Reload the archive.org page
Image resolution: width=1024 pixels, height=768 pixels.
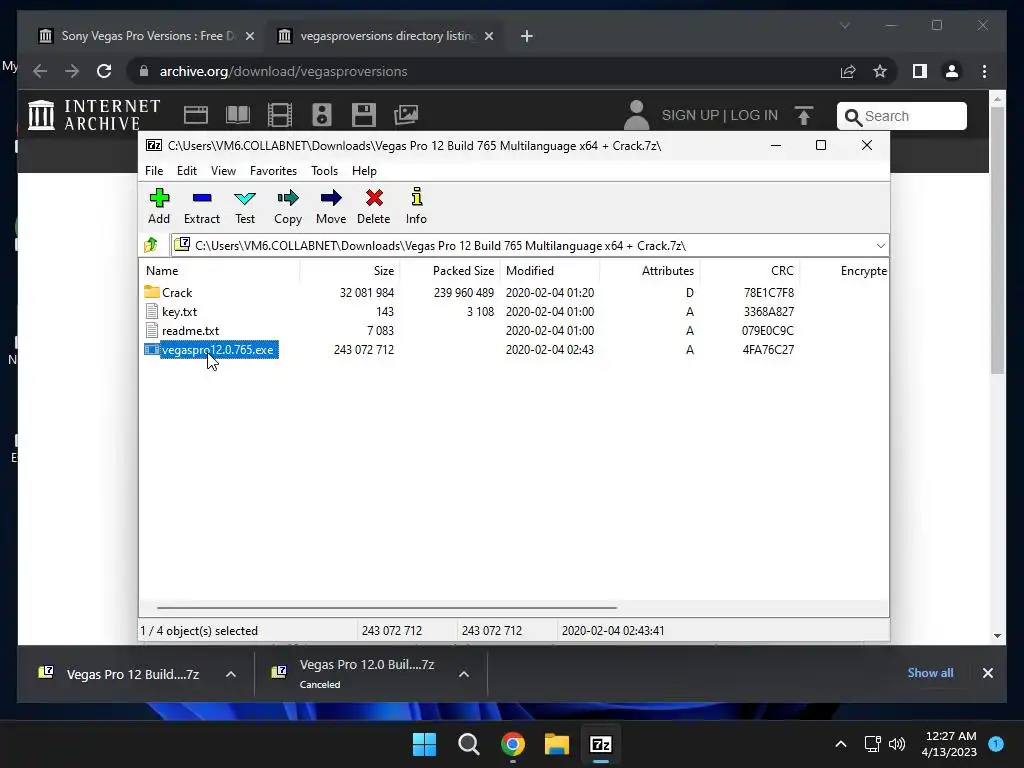point(104,71)
